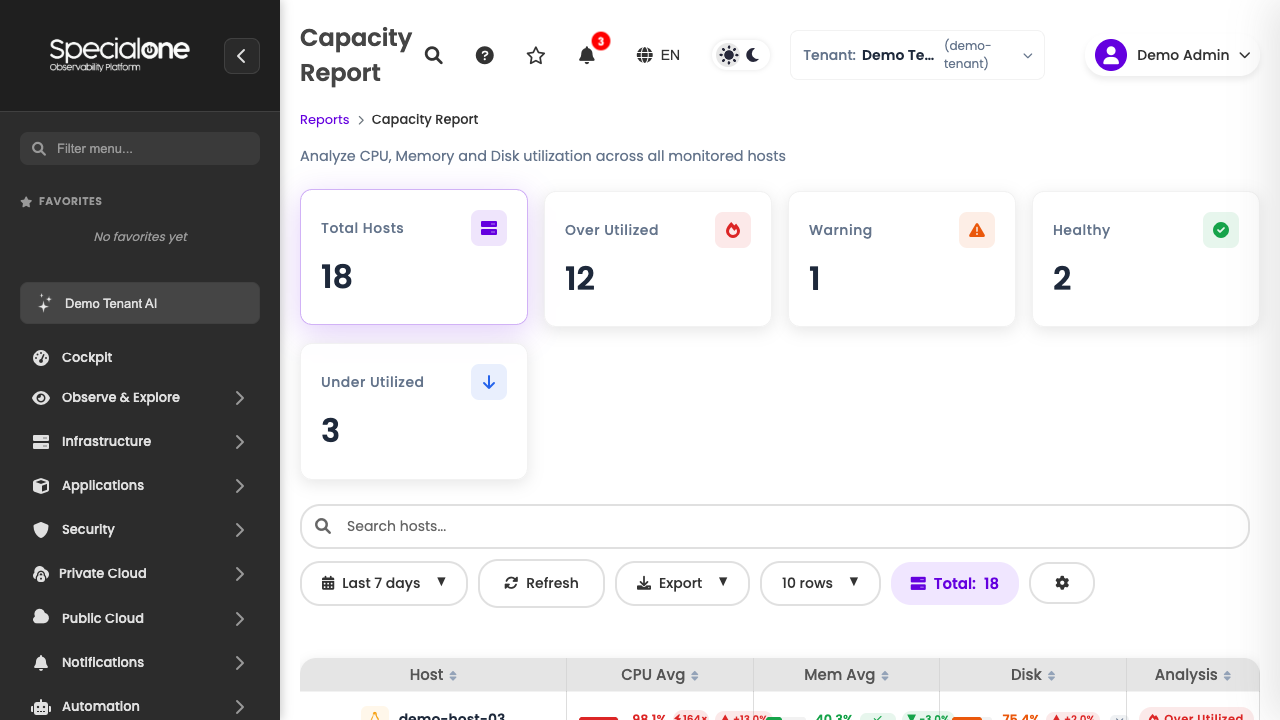Viewport: 1280px width, 720px height.
Task: Open Automation sidebar menu item
Action: point(140,706)
